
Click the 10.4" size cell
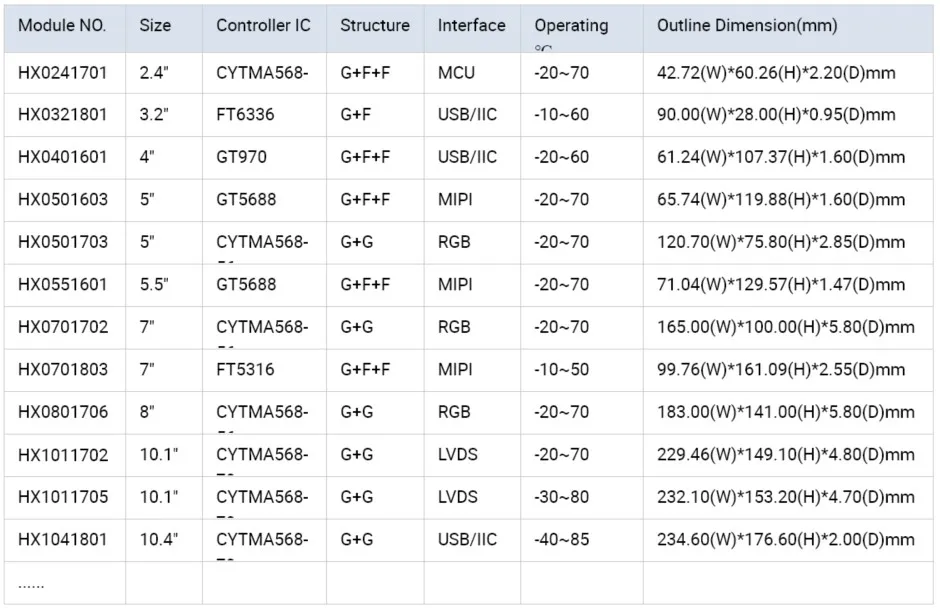click(x=158, y=540)
